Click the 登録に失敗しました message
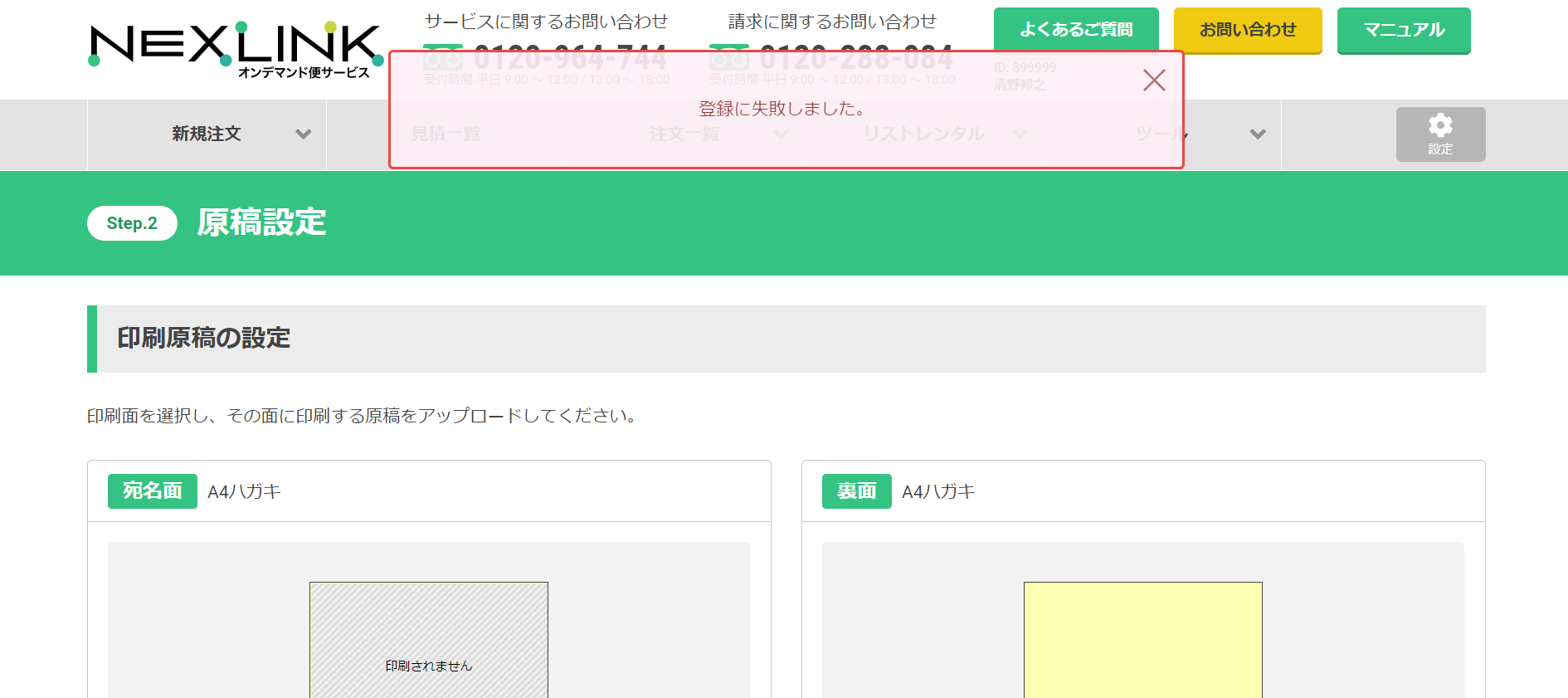The height and width of the screenshot is (698, 1568). [783, 109]
